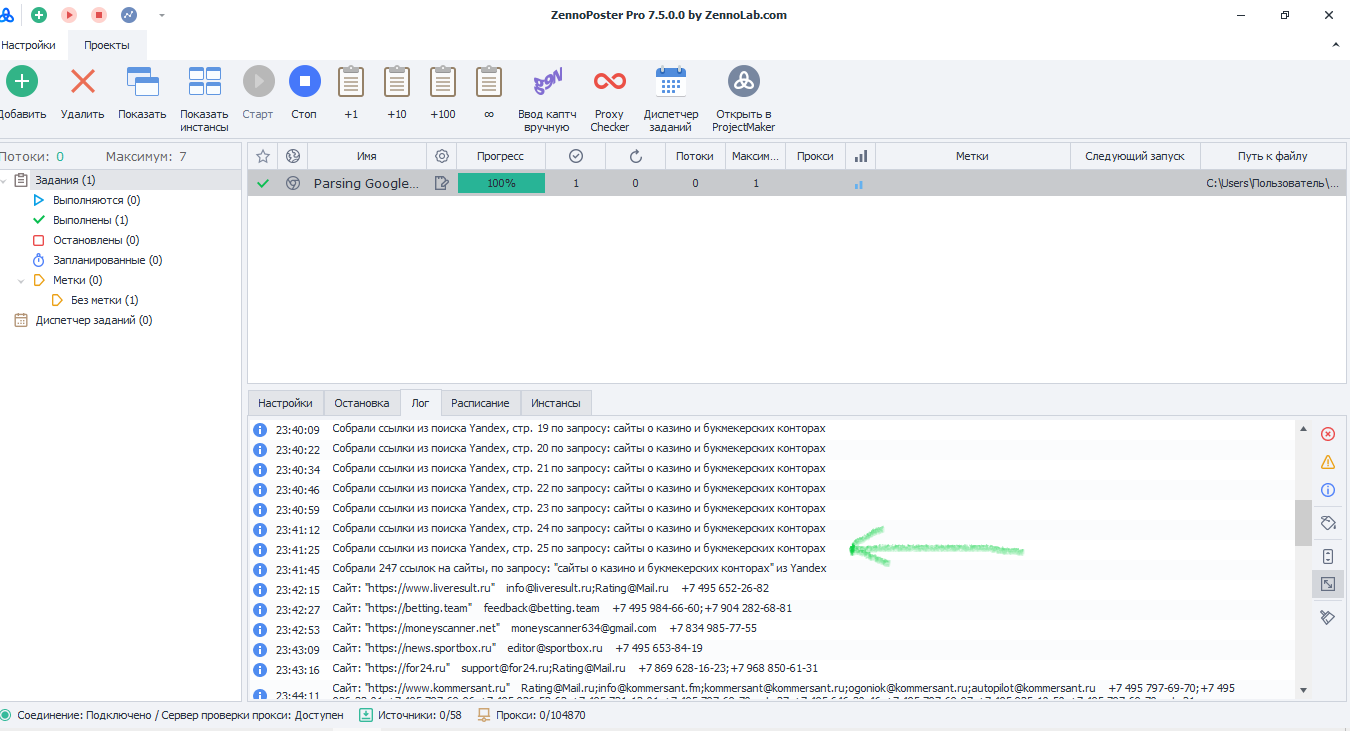Image resolution: width=1350 pixels, height=731 pixels.
Task: Click the red play icon in the title bar
Action: pos(69,15)
